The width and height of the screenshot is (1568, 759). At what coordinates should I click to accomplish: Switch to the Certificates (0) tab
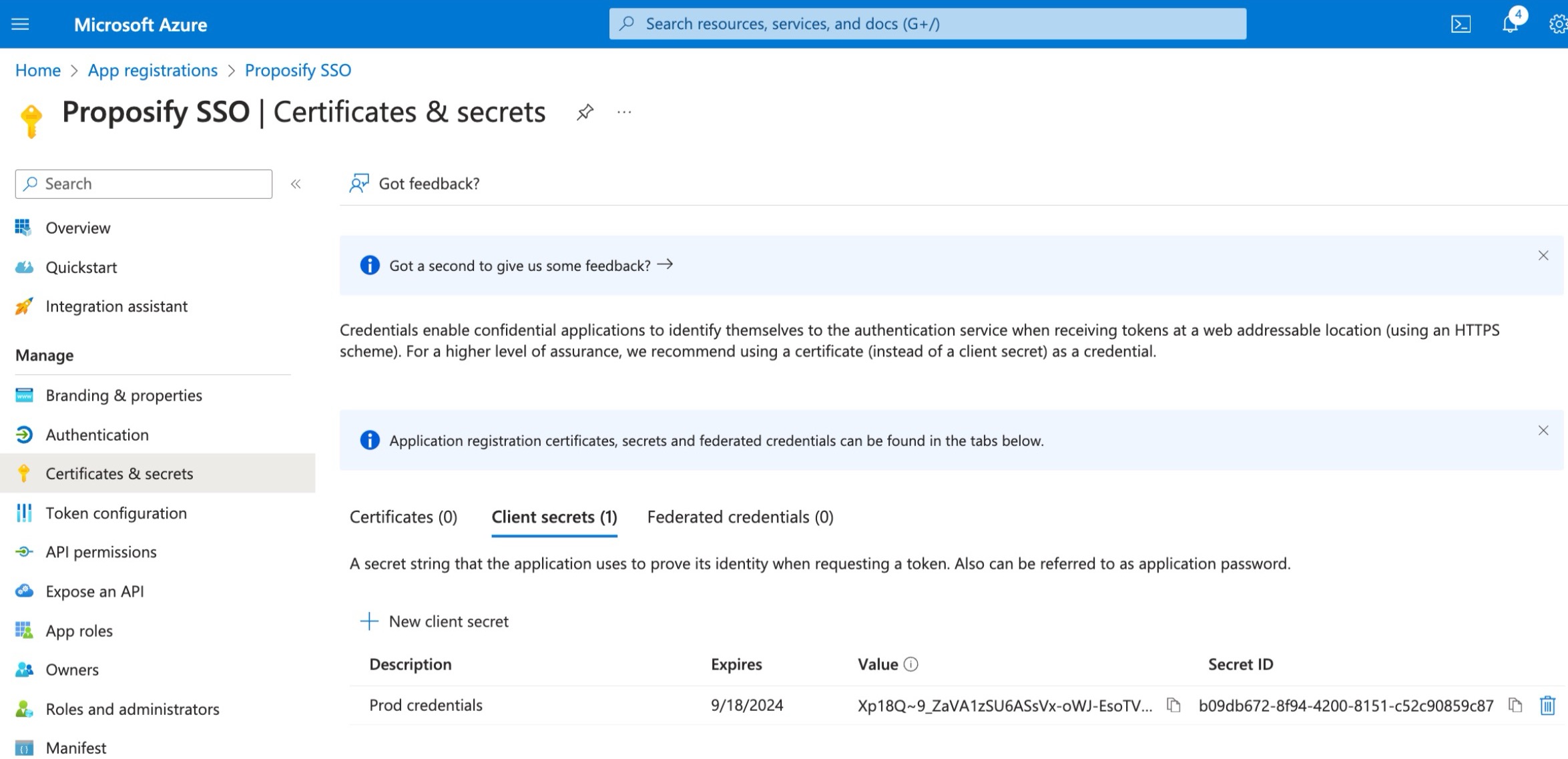coord(403,517)
